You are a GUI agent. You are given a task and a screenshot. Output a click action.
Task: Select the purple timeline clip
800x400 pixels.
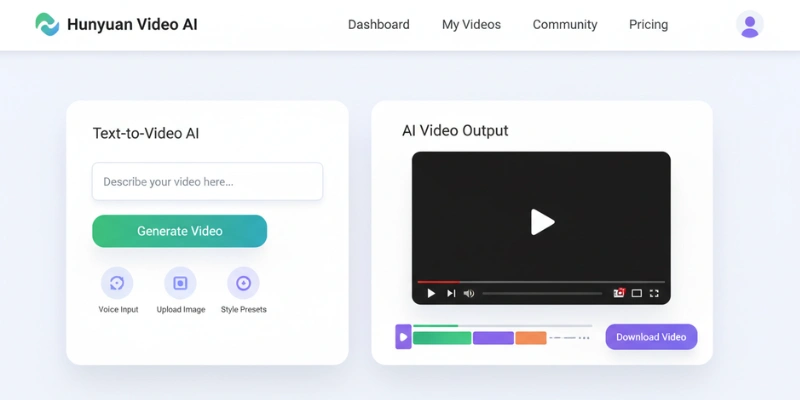[x=493, y=338]
